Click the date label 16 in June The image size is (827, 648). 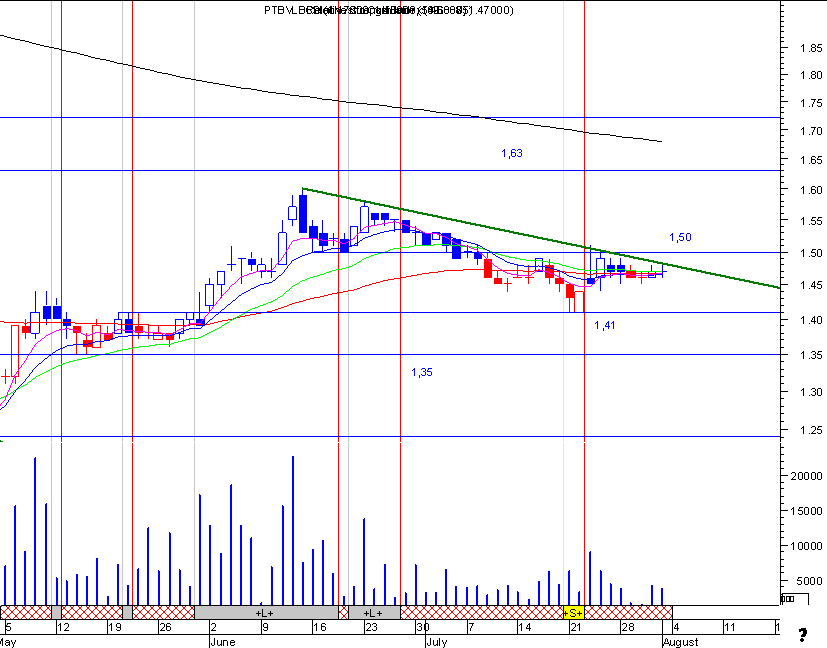(320, 627)
